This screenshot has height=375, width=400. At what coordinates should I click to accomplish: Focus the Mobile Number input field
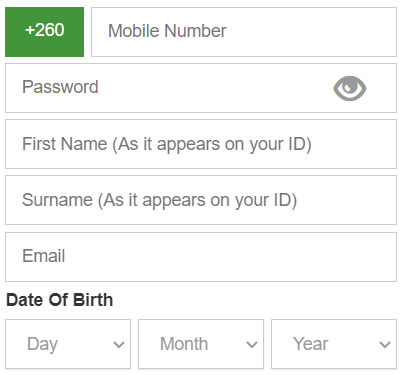(x=244, y=32)
